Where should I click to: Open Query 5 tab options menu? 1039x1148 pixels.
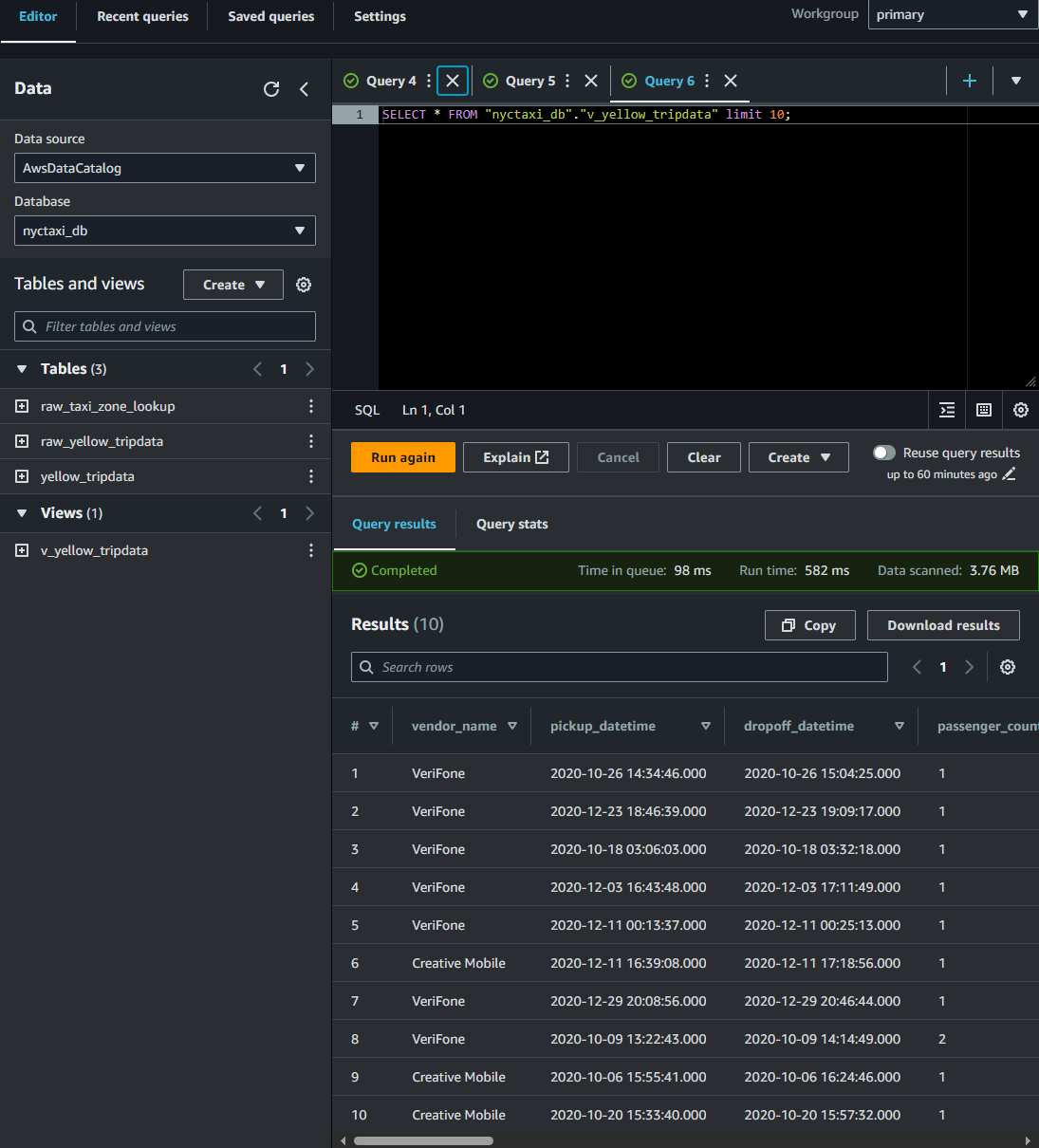(567, 81)
